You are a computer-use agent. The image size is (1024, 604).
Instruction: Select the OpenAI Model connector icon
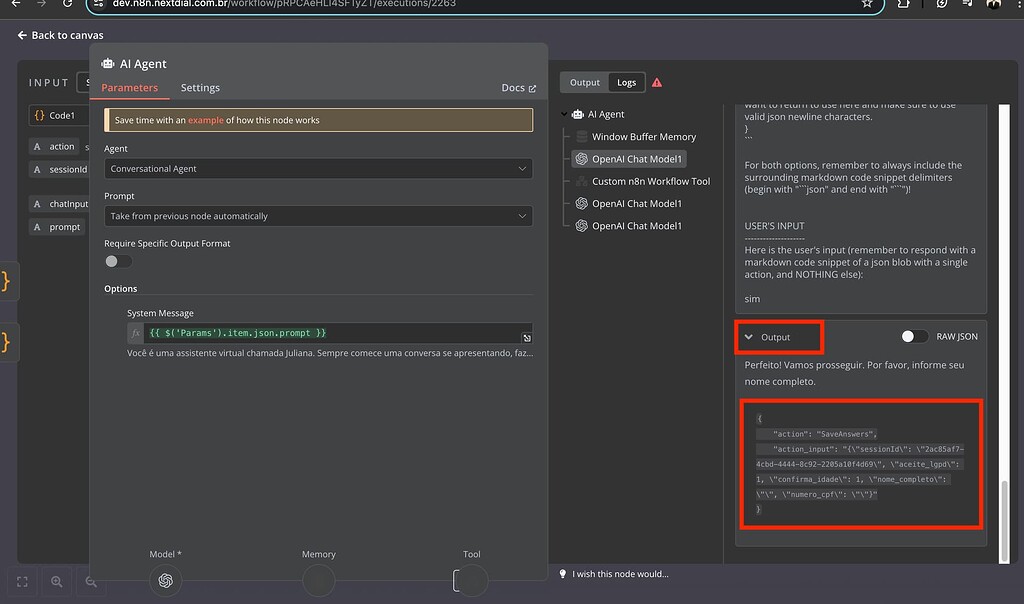point(165,580)
